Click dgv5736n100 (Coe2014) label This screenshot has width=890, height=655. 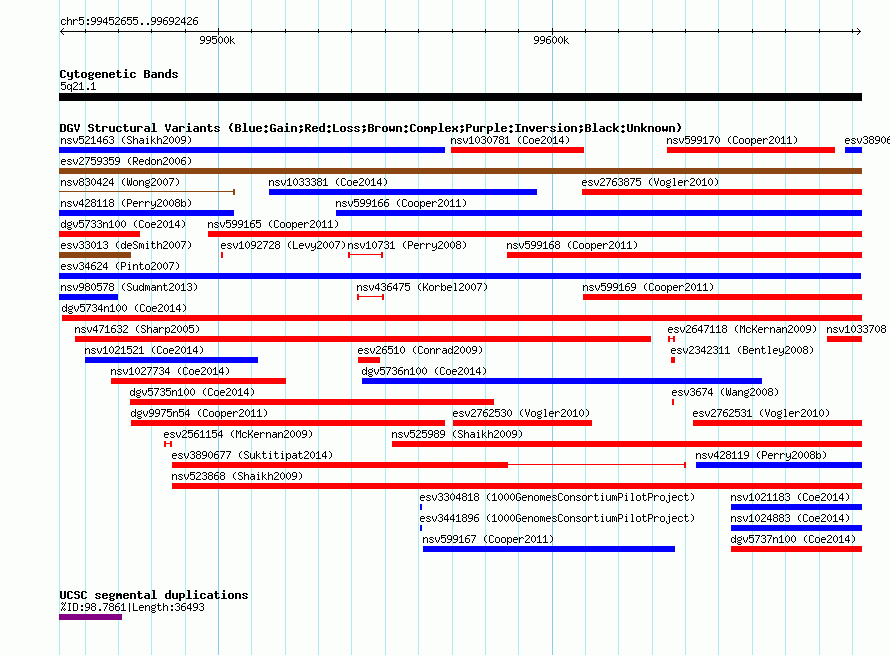[424, 371]
